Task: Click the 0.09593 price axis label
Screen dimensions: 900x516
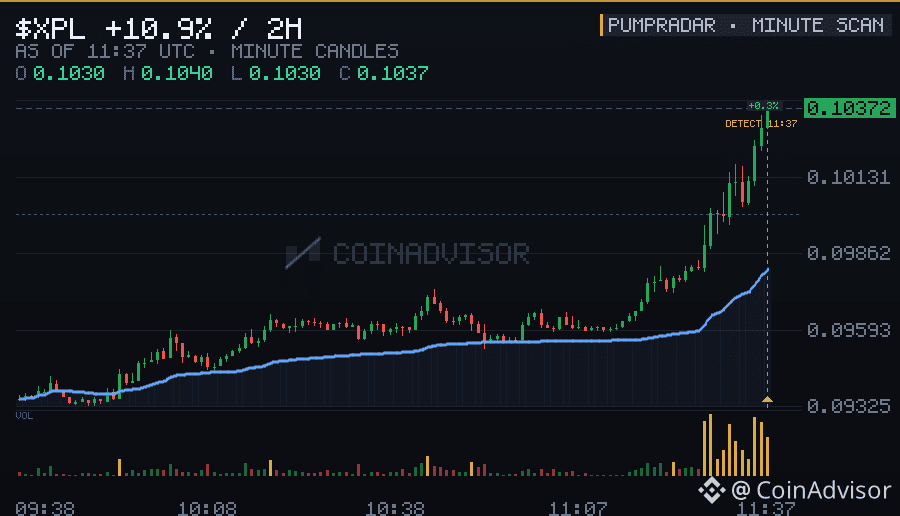Action: tap(848, 330)
